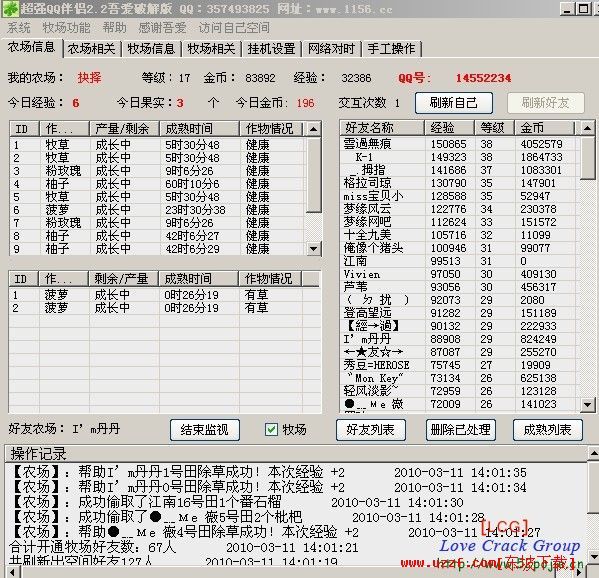This screenshot has height=578, width=599.
Task: Select friend 江南 row
Action: (460, 261)
